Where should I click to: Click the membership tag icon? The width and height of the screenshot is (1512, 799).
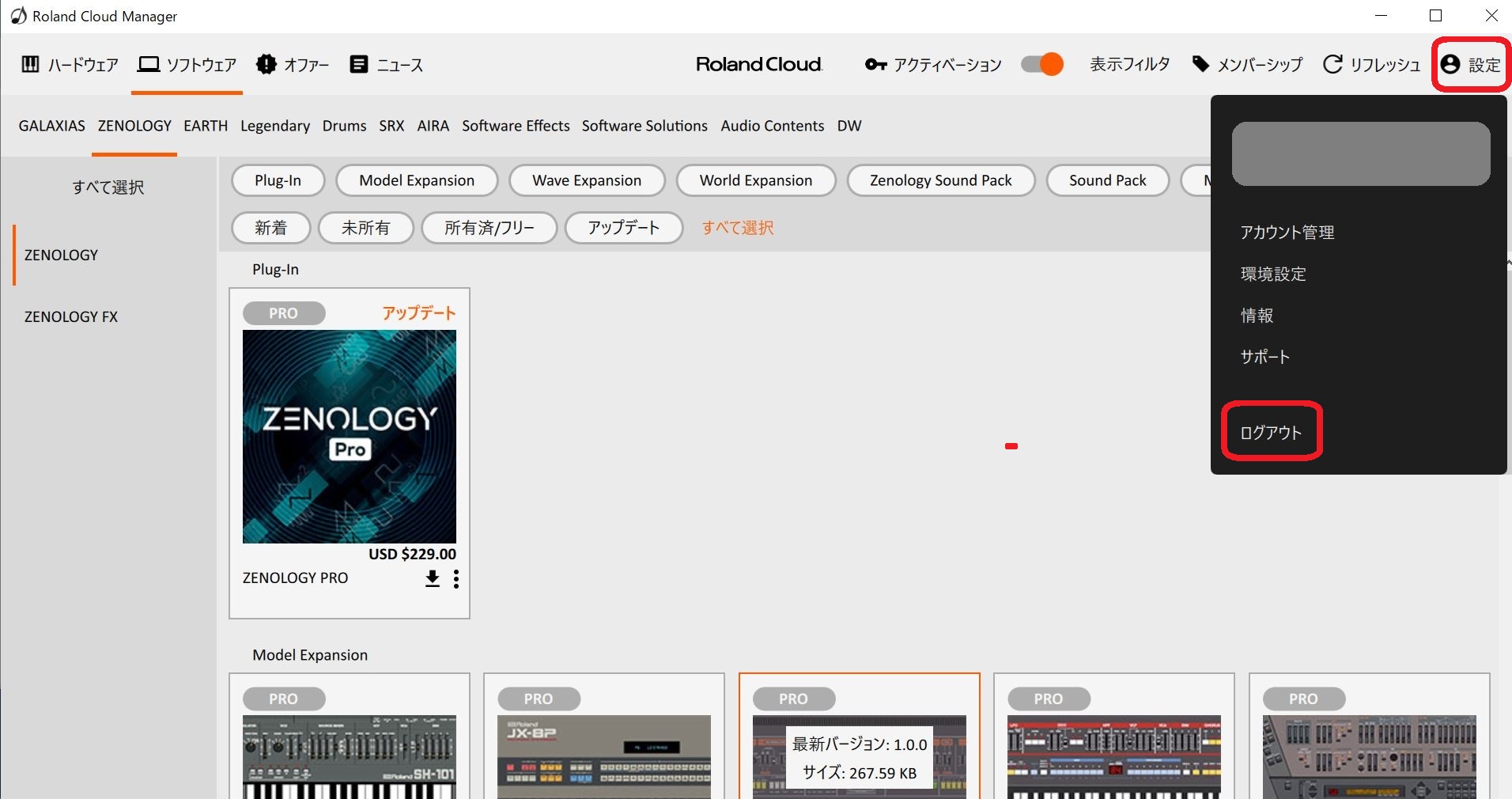(1200, 64)
